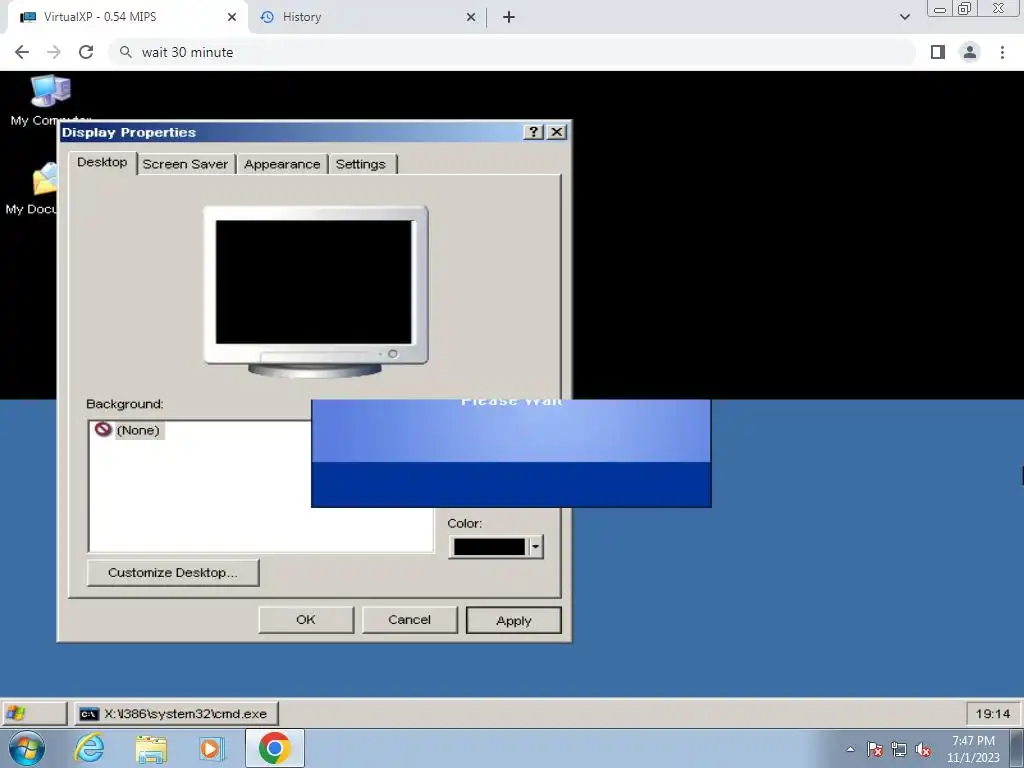Click the Please Wait splash banner
The image size is (1024, 768).
click(x=511, y=453)
